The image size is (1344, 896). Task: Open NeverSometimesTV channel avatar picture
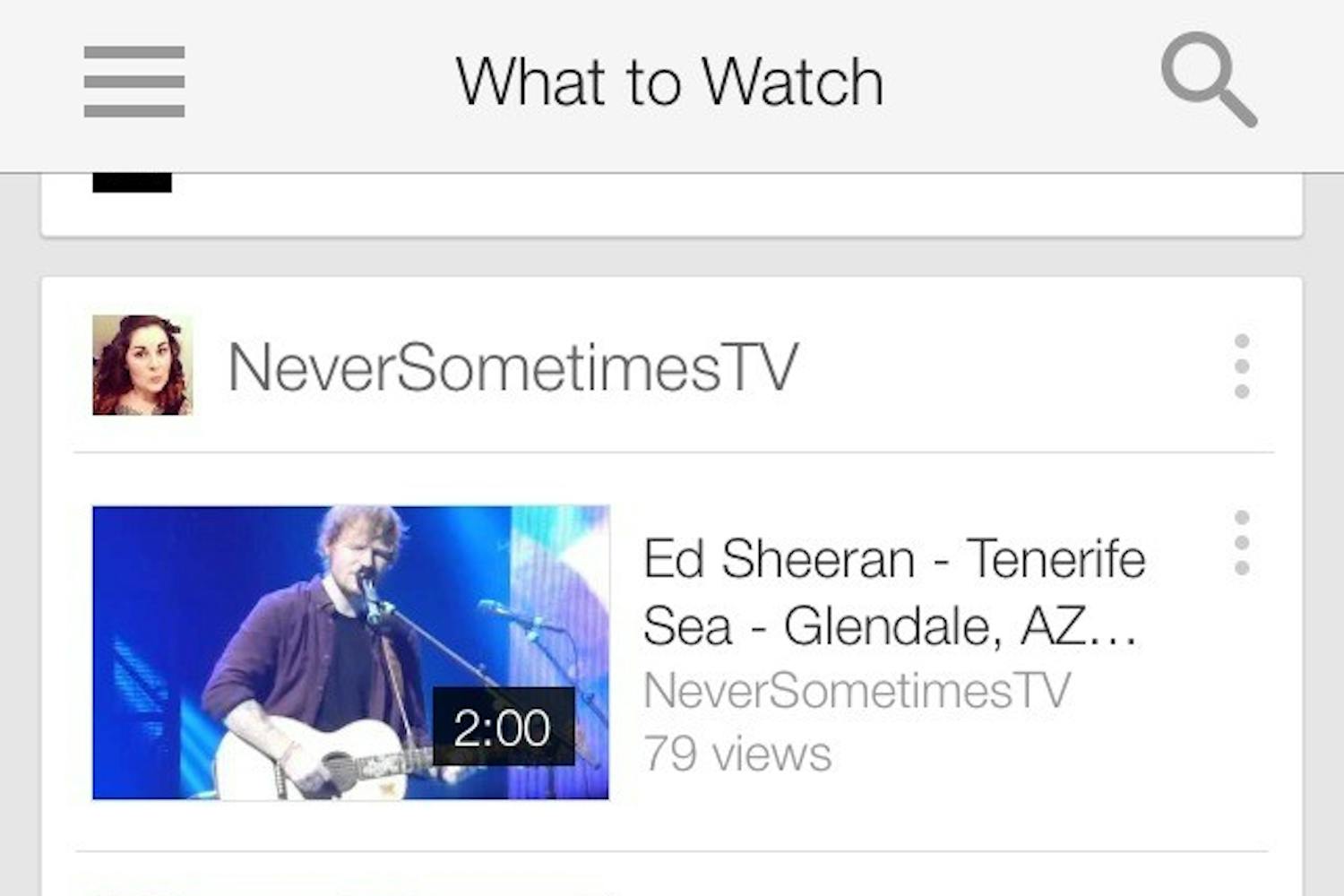[x=142, y=365]
